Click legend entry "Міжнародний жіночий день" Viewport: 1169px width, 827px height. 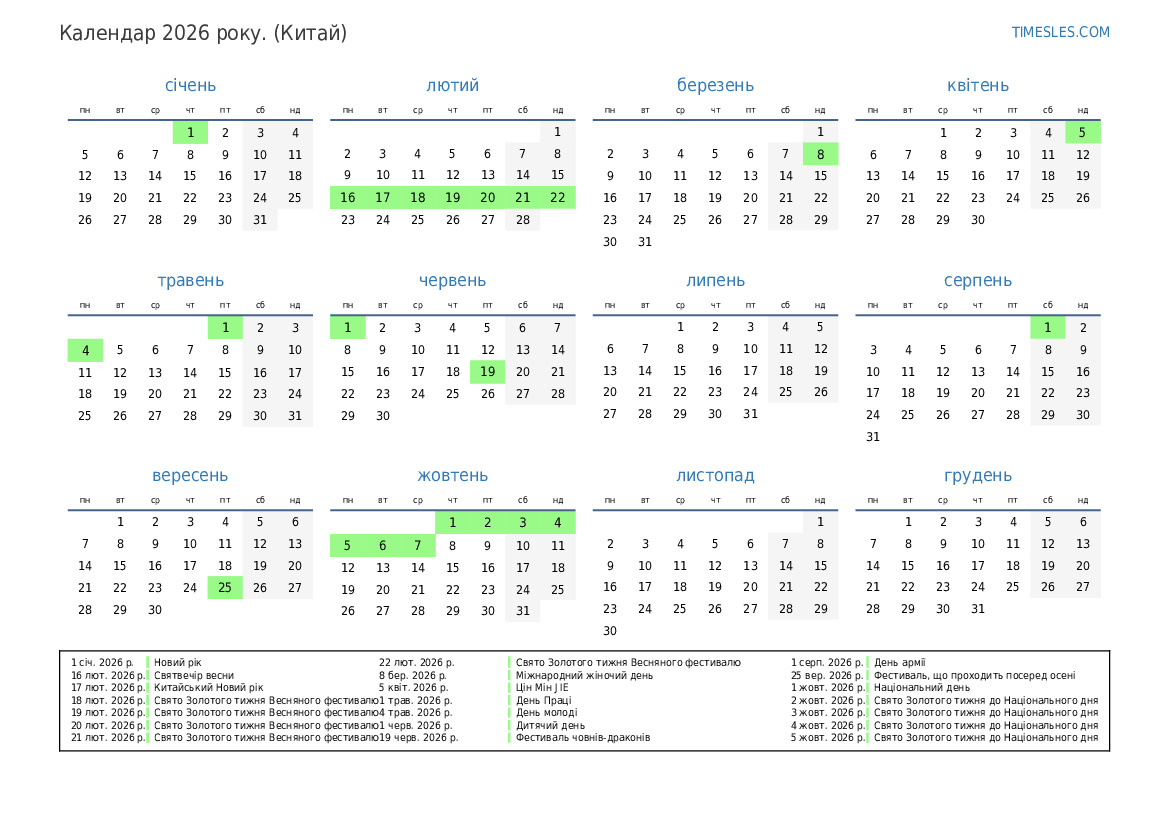[x=584, y=676]
